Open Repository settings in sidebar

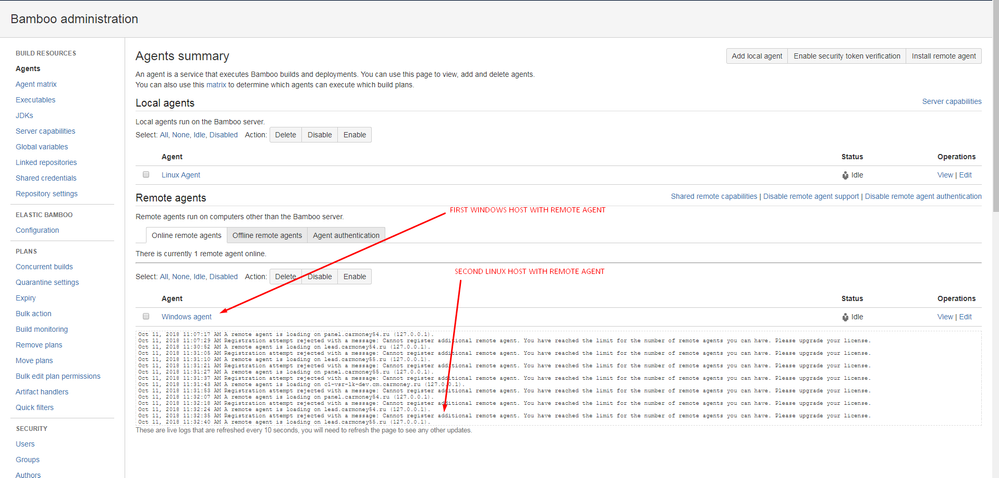tap(47, 194)
